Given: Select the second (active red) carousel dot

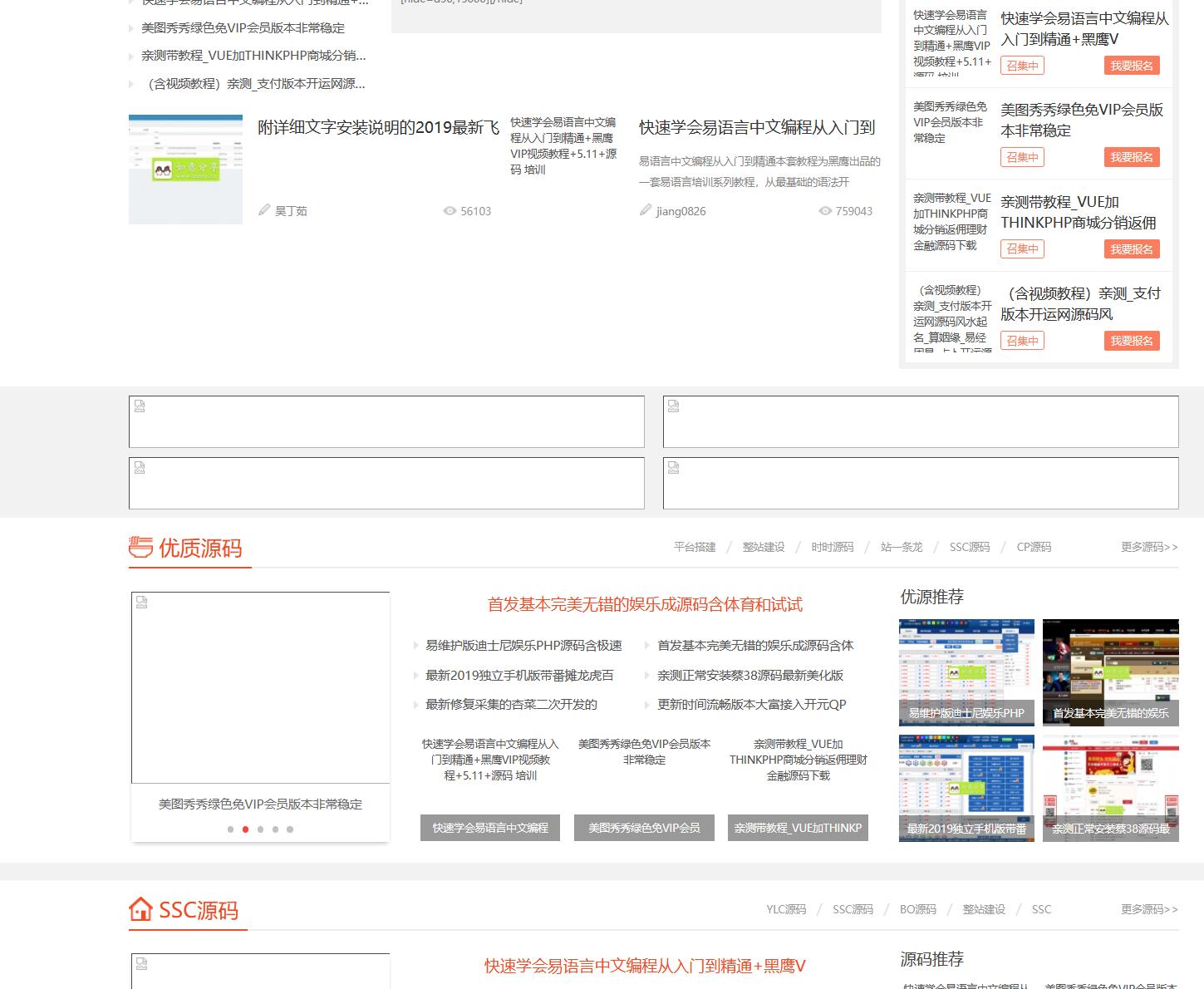Looking at the screenshot, I should [245, 829].
